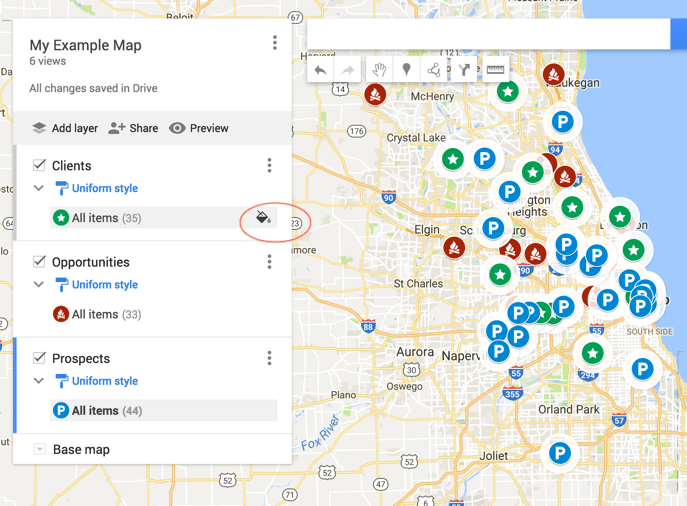Click the Preview eye icon

pyautogui.click(x=177, y=128)
